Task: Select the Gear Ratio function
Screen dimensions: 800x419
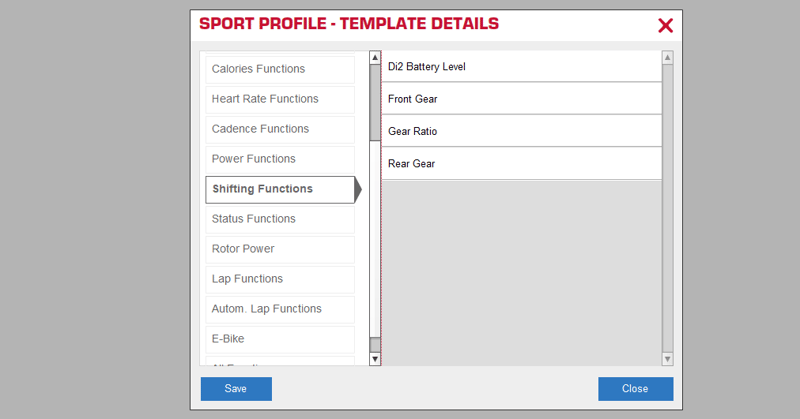Action: (x=520, y=131)
